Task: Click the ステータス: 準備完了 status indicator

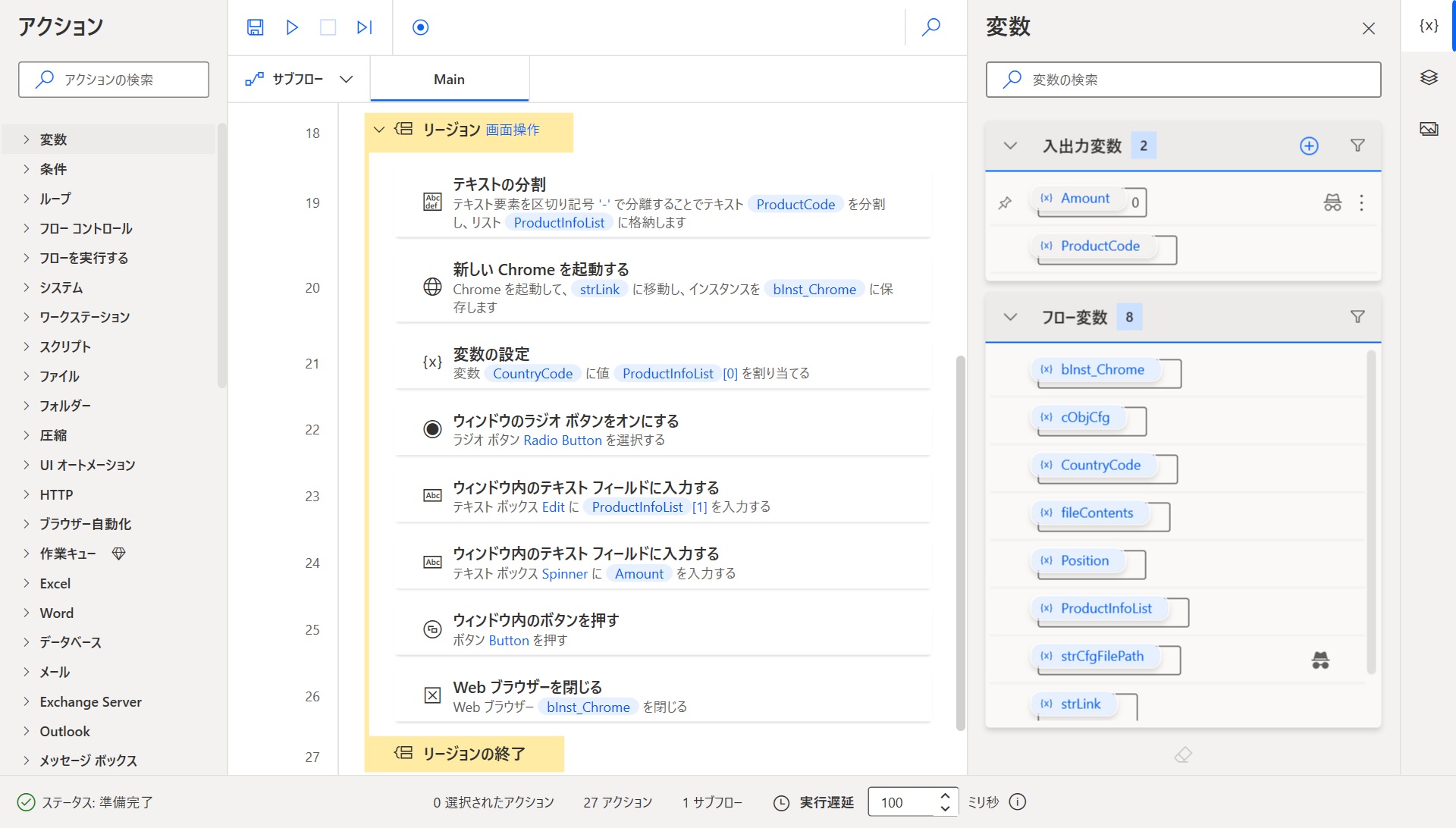Action: (x=85, y=802)
